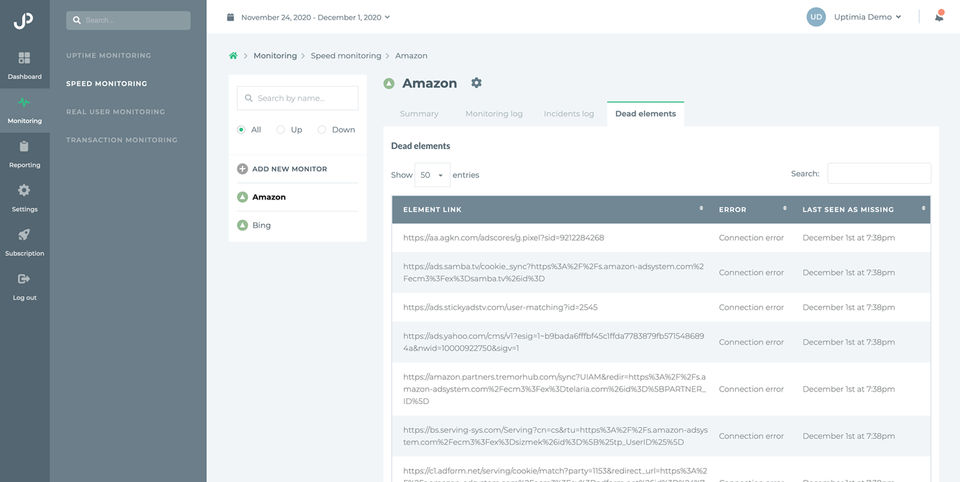Click the notification bell icon
960x482 pixels.
tap(939, 16)
